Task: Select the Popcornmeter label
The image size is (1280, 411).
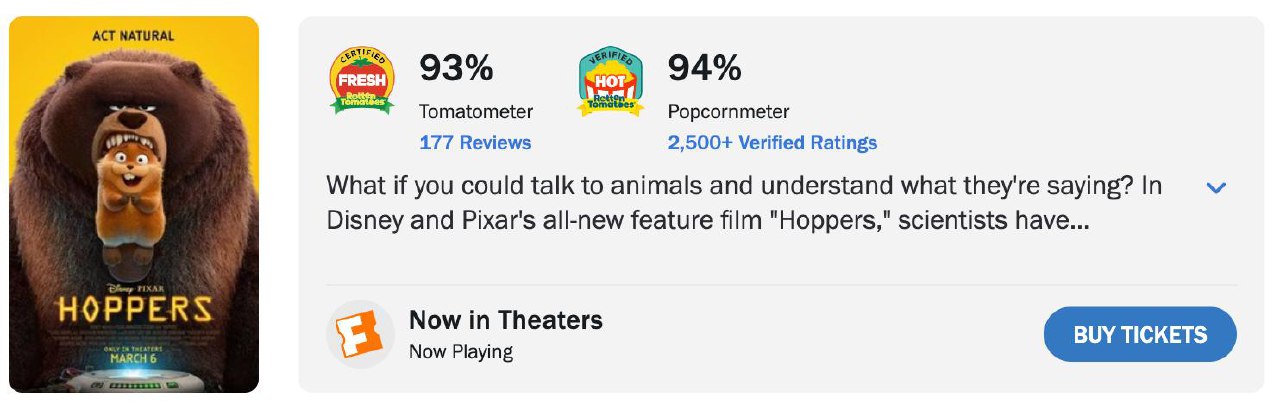Action: pyautogui.click(x=728, y=111)
